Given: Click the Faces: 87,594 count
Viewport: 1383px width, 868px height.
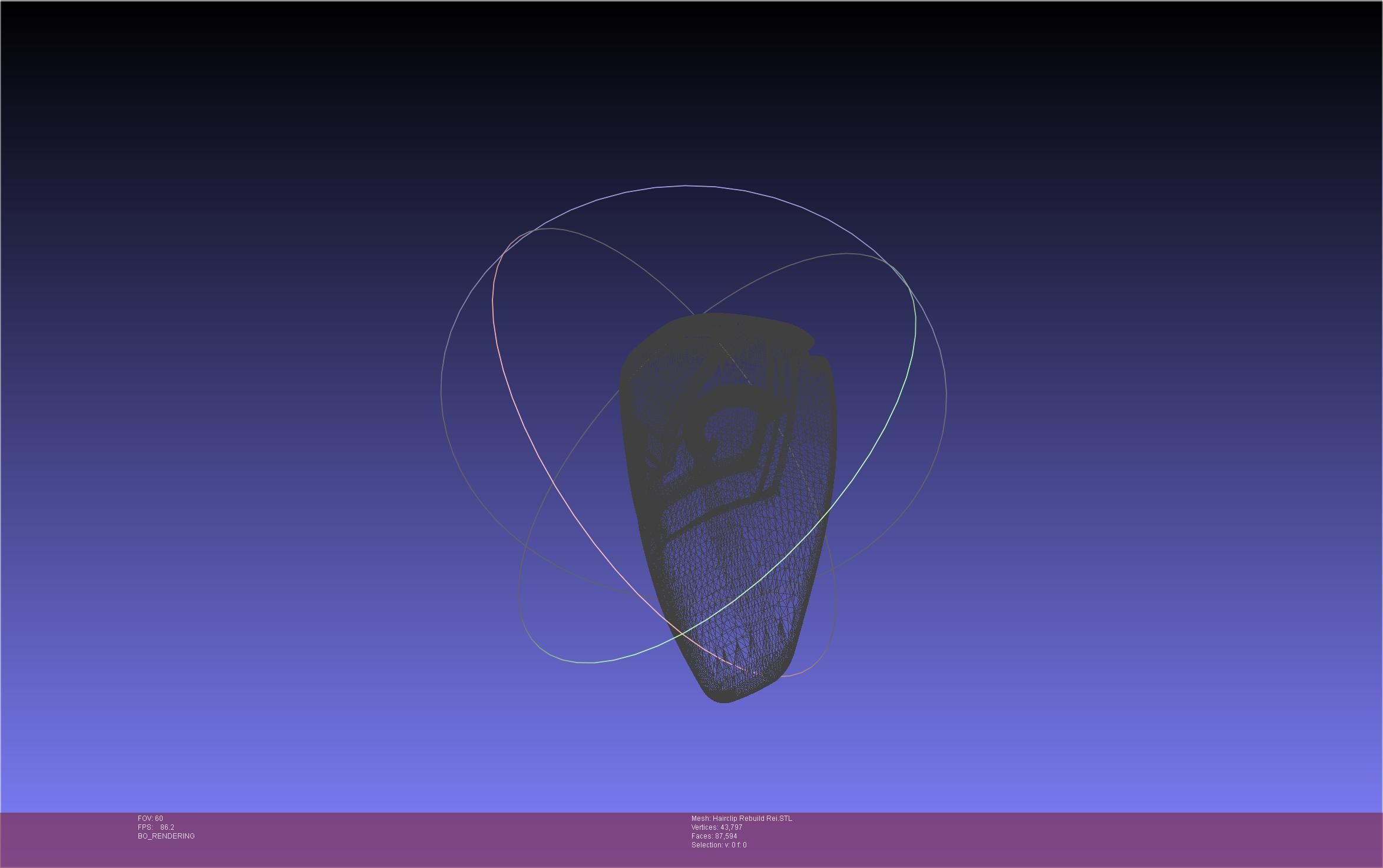Looking at the screenshot, I should click(x=714, y=836).
